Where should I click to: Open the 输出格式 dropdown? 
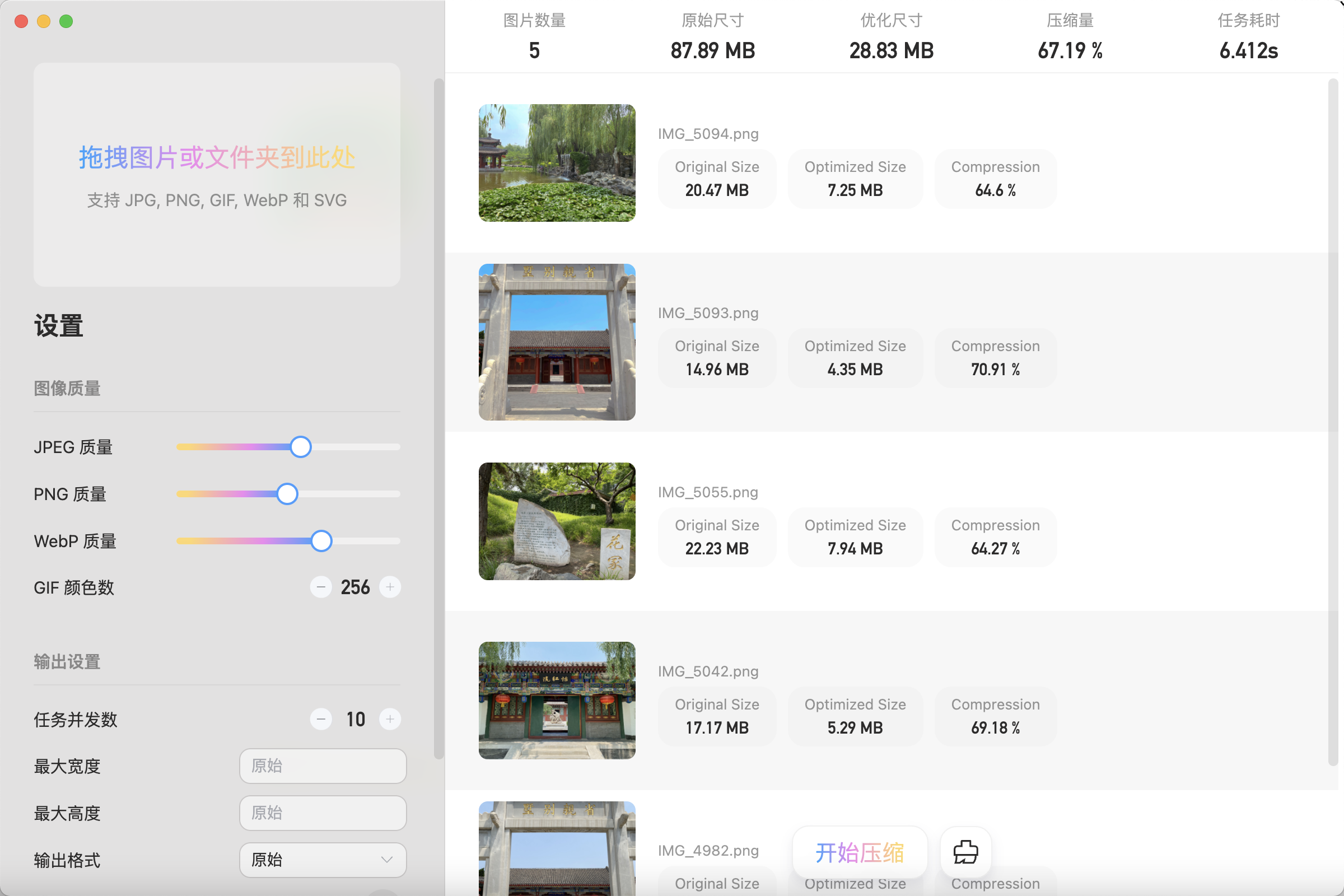pyautogui.click(x=323, y=860)
